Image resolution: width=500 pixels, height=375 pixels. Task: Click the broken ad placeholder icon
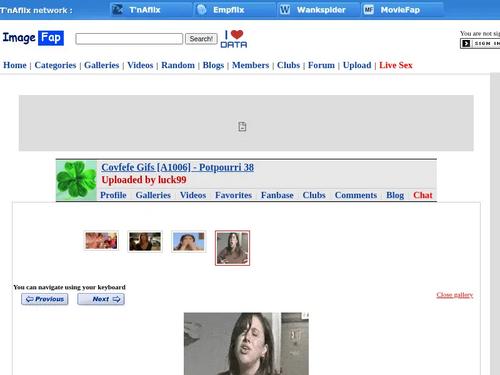pos(242,127)
